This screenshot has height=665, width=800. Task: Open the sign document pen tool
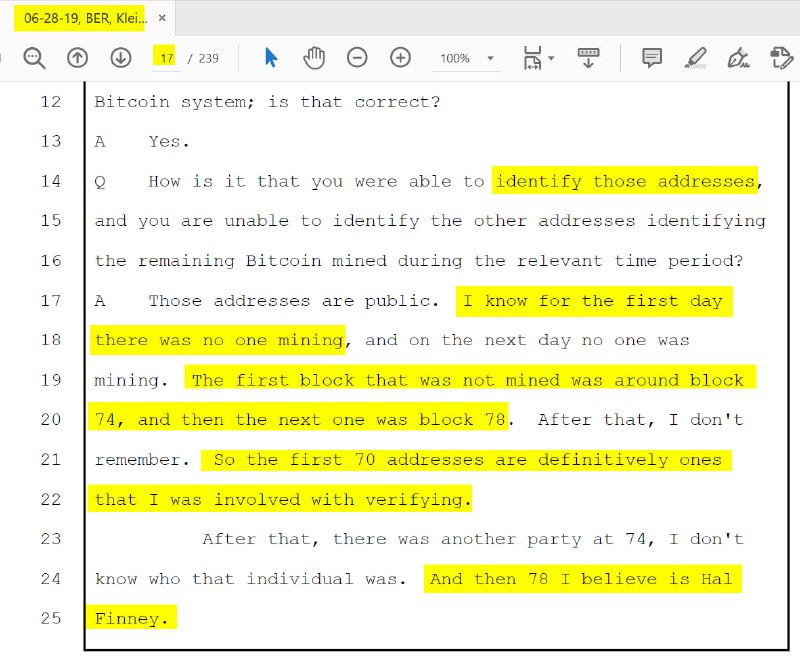pos(738,58)
